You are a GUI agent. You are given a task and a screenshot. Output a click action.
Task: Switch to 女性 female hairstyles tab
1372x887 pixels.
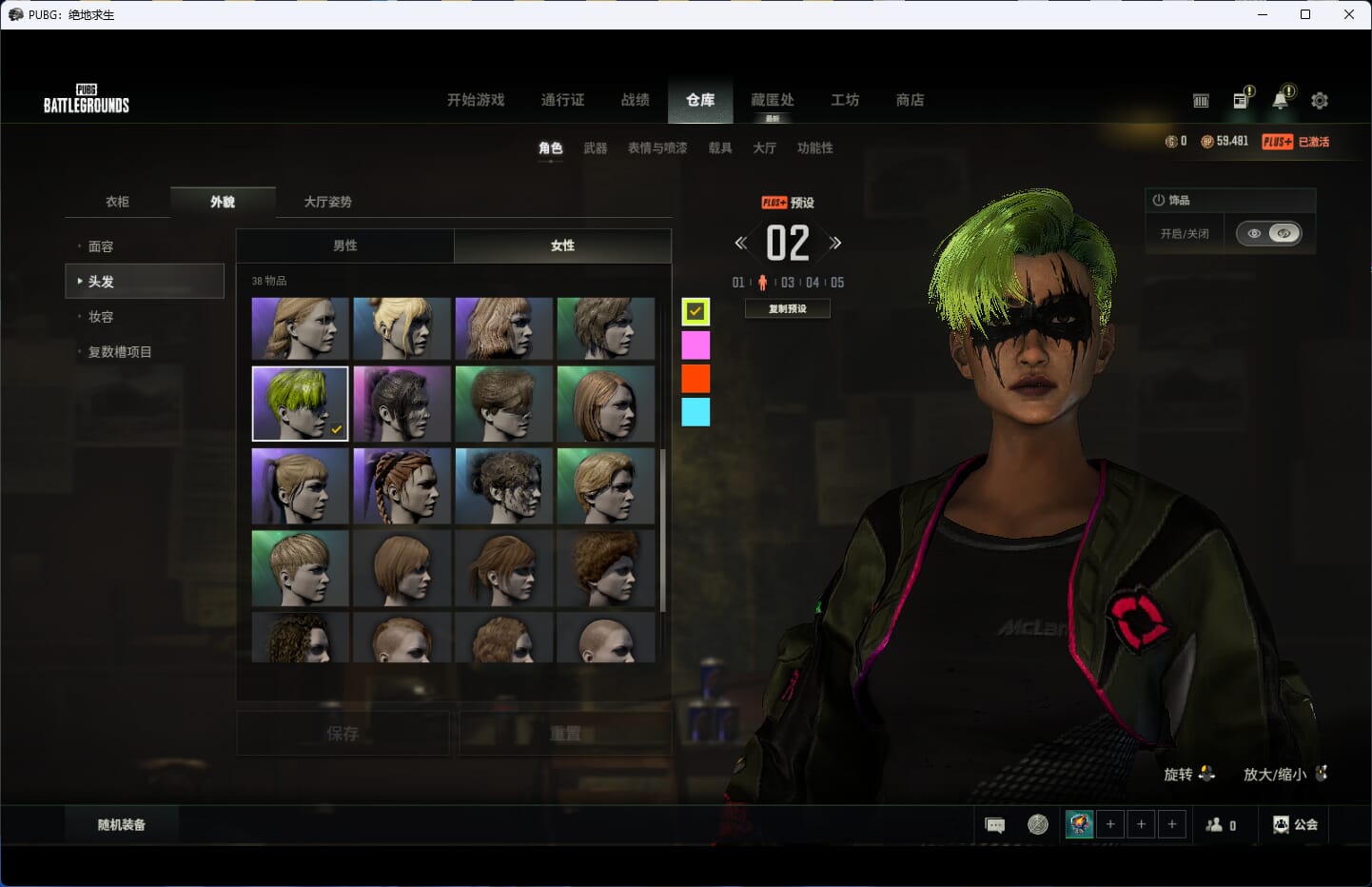562,246
